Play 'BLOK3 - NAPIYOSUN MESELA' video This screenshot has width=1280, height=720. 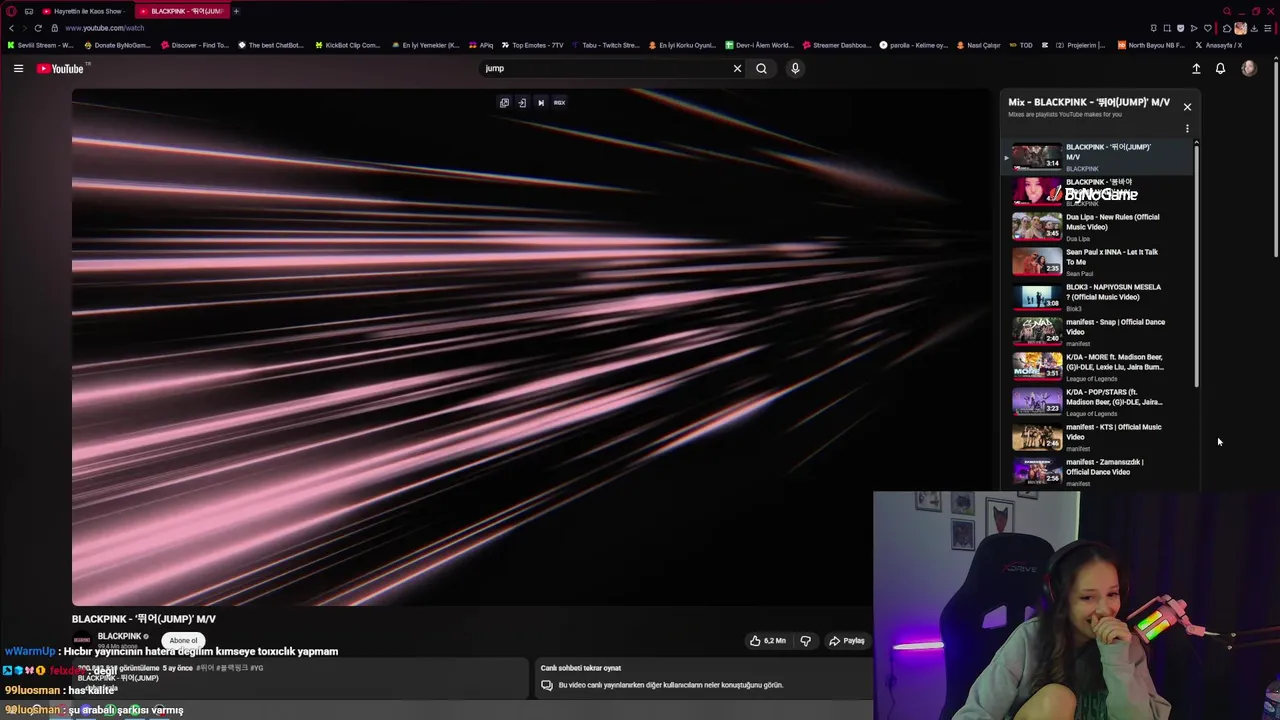[1100, 297]
